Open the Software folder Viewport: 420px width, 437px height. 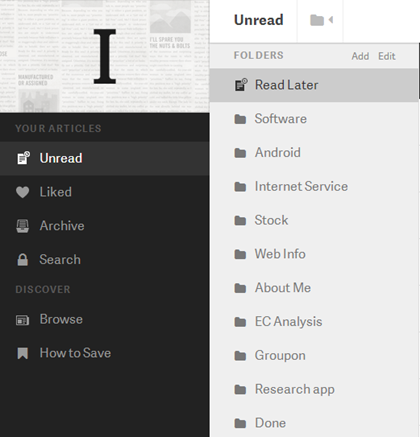(314, 119)
